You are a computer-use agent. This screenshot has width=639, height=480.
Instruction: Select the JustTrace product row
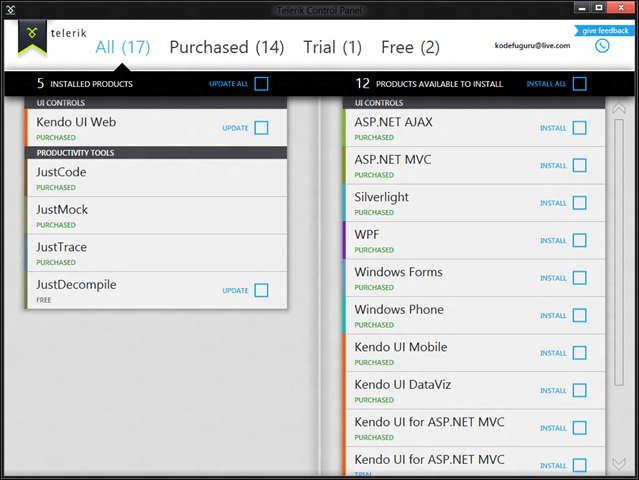pos(156,253)
